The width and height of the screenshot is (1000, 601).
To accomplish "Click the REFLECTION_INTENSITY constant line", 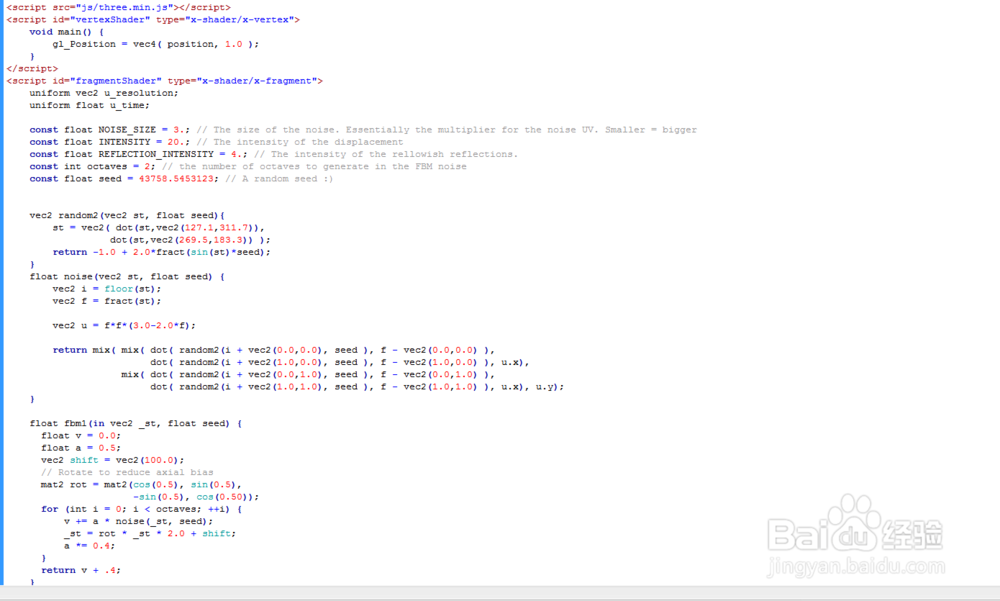I will click(138, 154).
